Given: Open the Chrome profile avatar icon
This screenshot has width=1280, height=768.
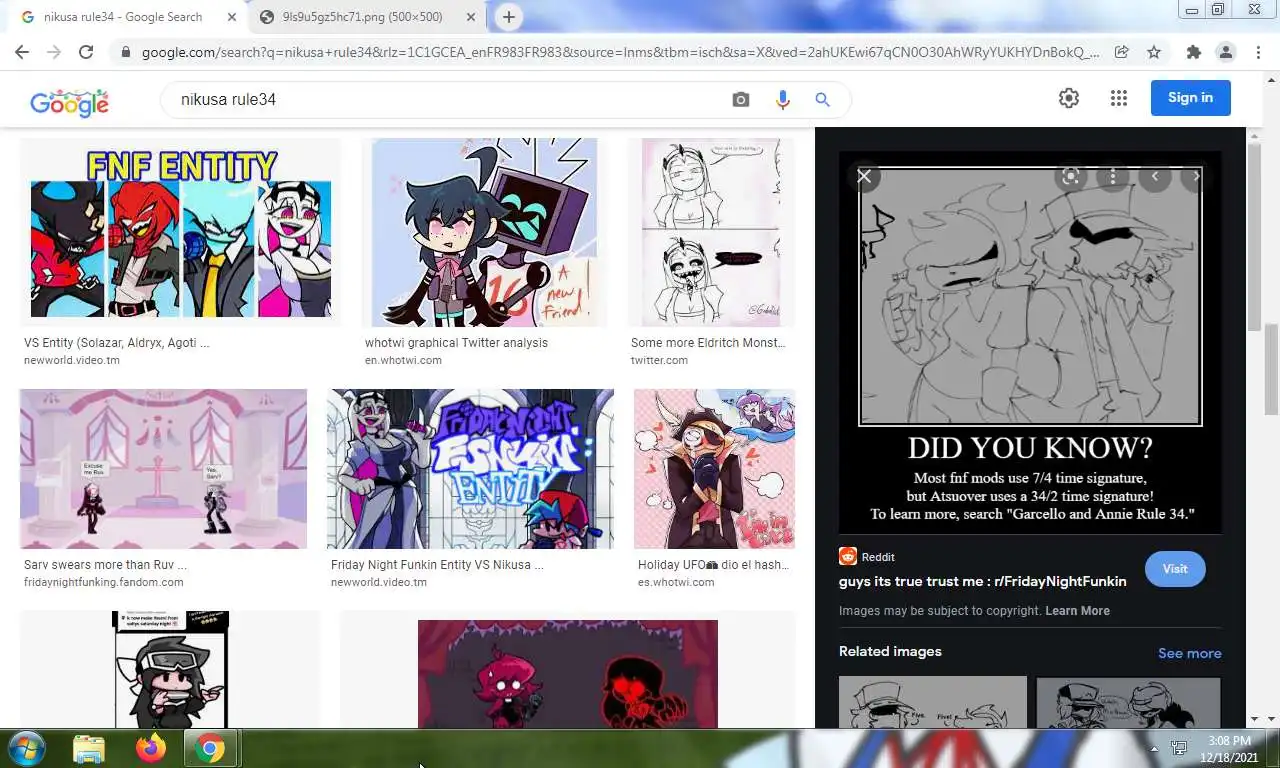Looking at the screenshot, I should tap(1225, 52).
